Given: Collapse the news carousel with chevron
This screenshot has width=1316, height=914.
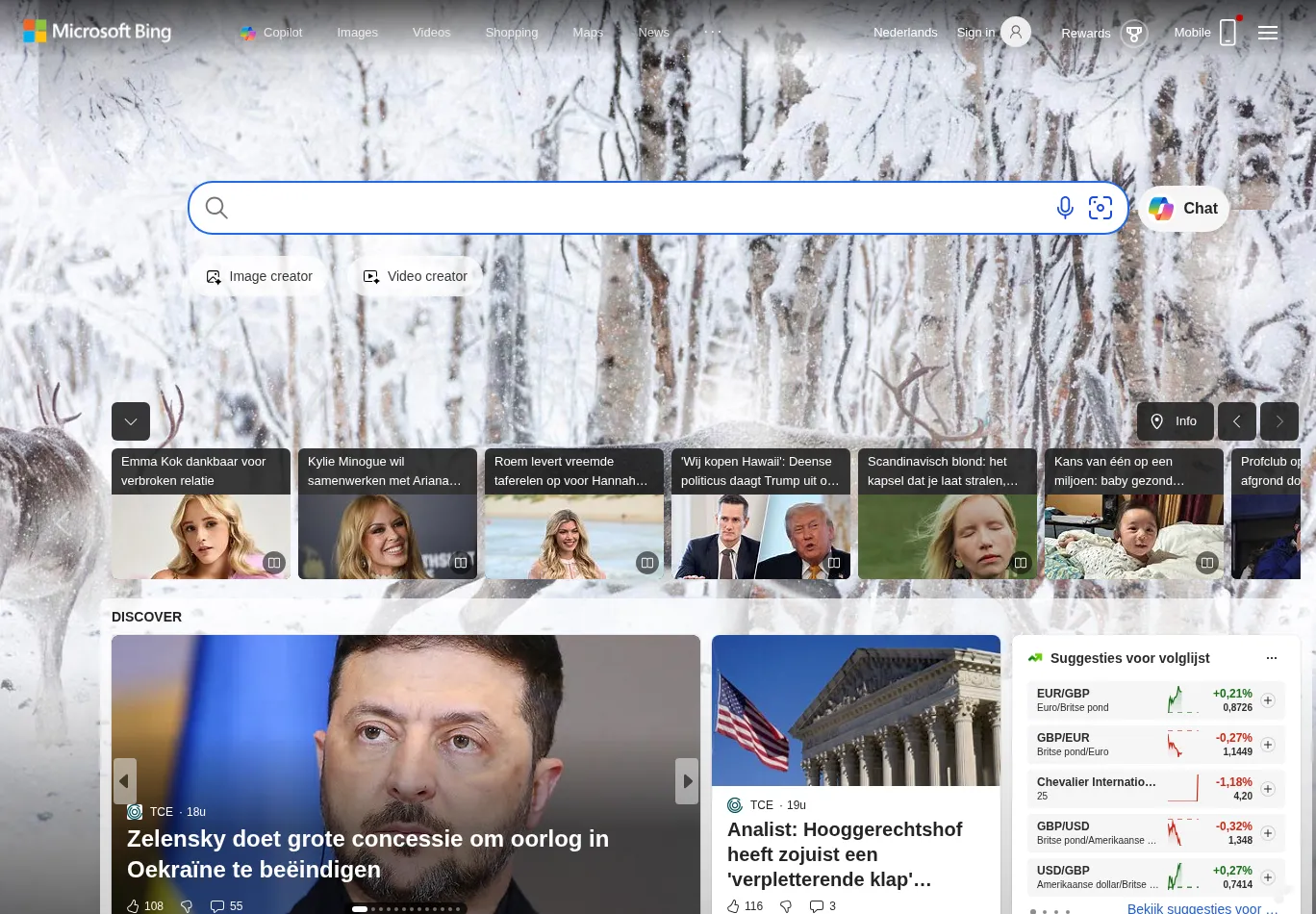Looking at the screenshot, I should pyautogui.click(x=131, y=421).
